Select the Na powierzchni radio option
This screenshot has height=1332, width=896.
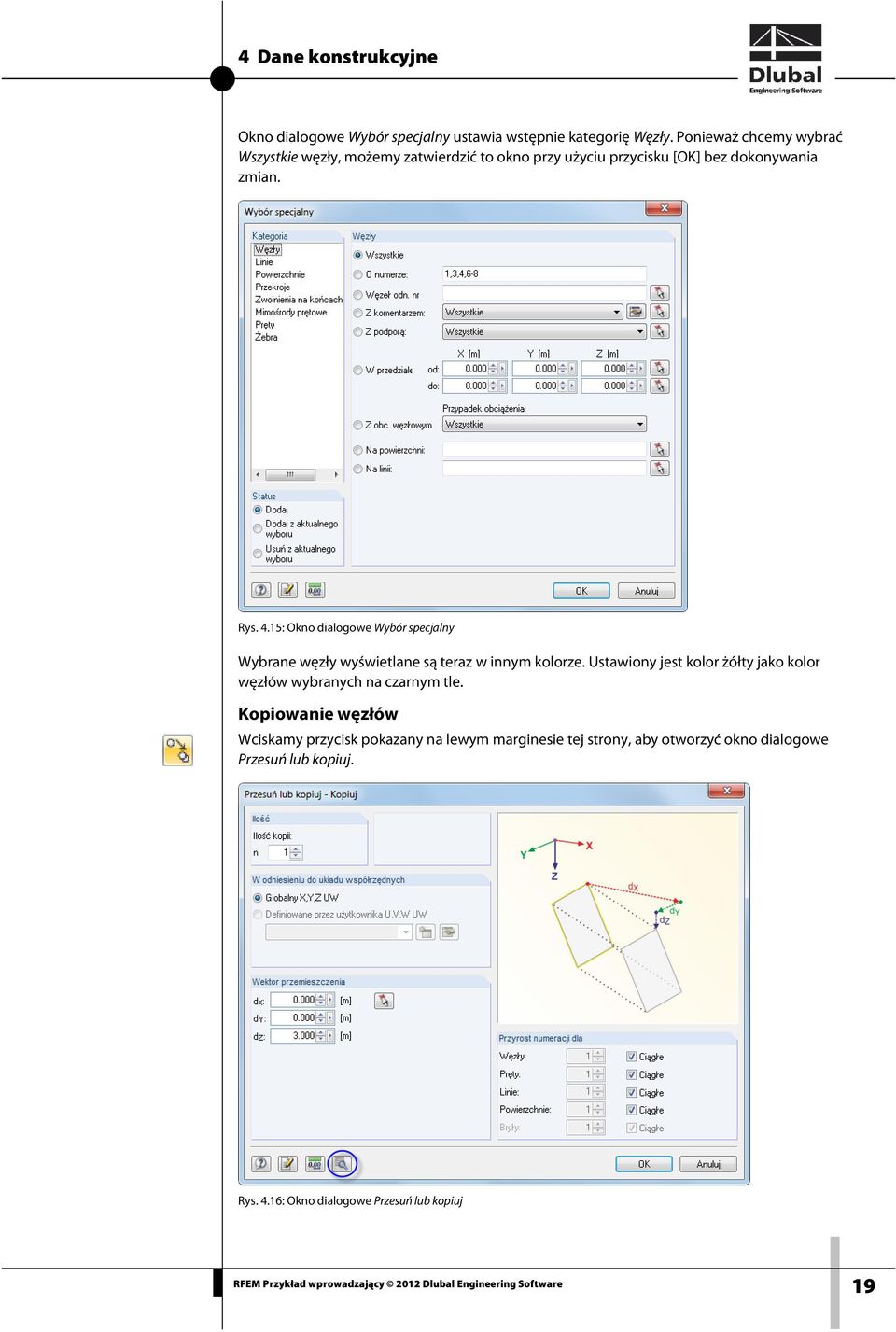[357, 450]
